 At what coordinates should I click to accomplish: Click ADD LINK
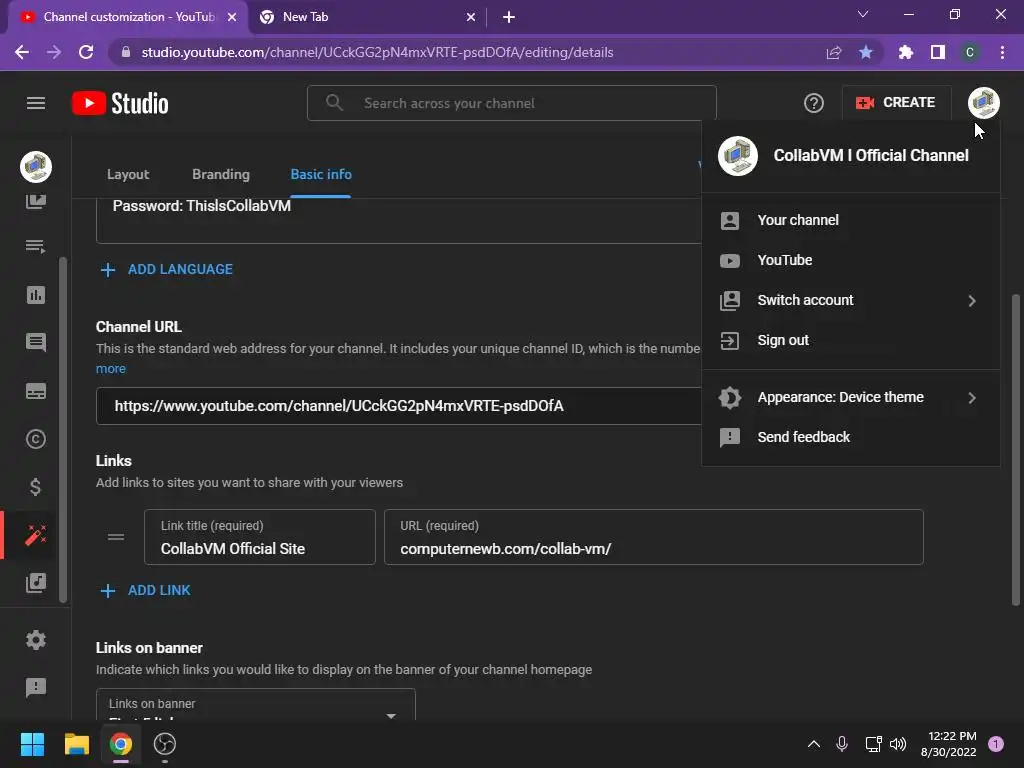pos(146,590)
